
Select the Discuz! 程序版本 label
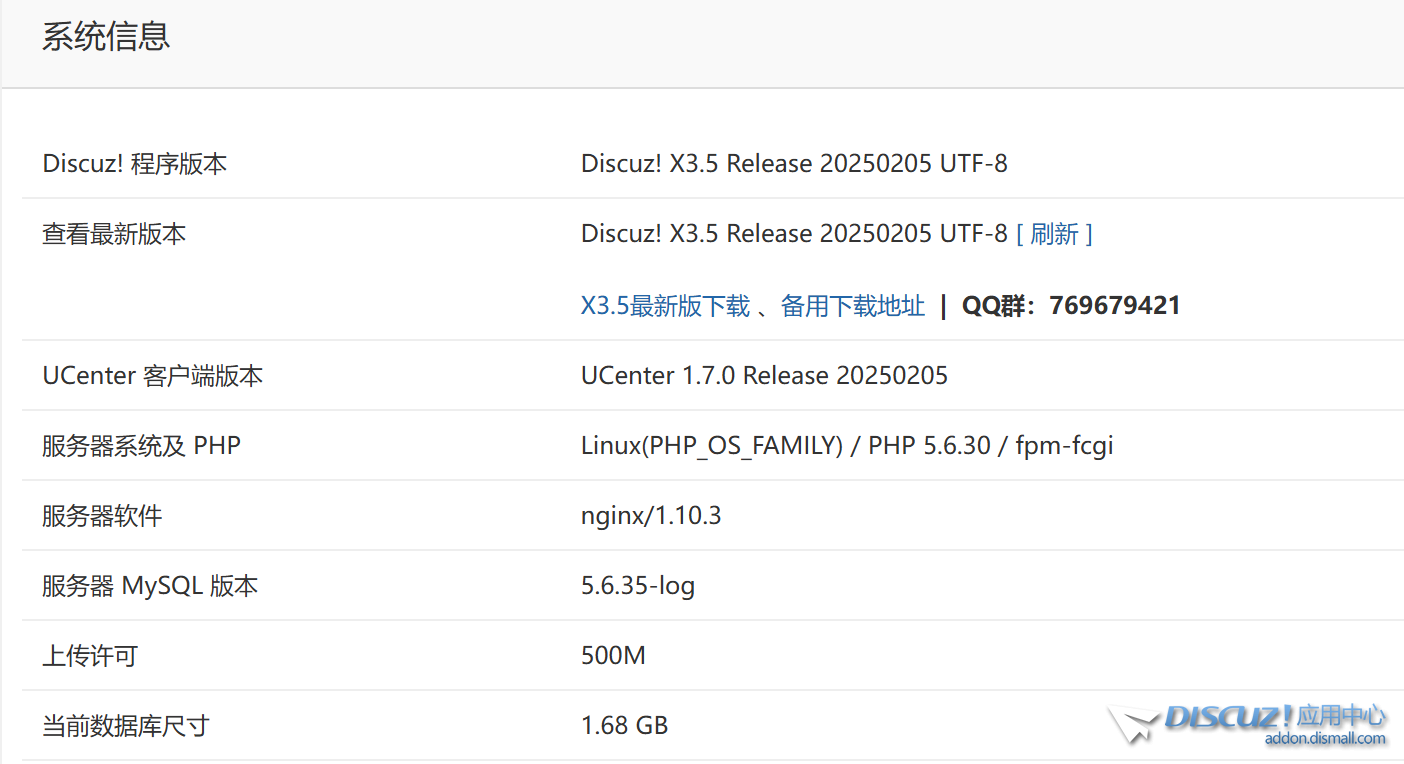pyautogui.click(x=135, y=164)
